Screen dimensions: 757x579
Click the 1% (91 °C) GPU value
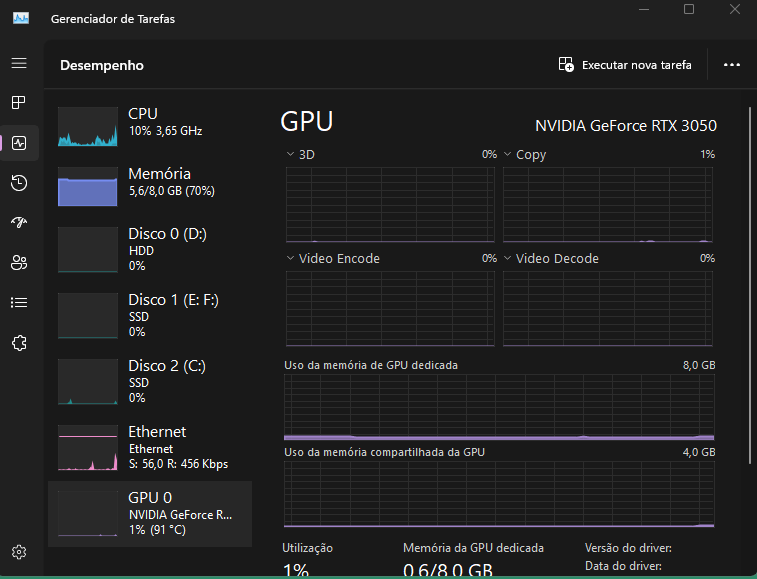[x=157, y=530]
